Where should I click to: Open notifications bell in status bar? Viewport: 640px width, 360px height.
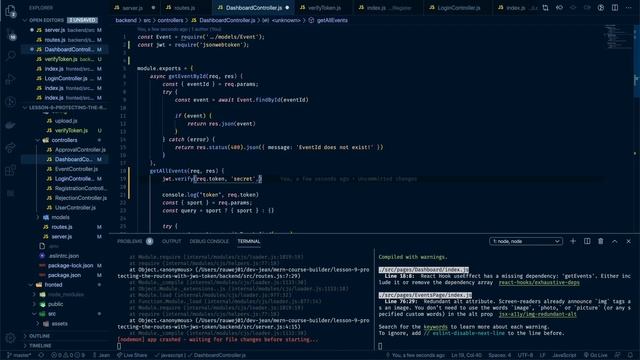coord(631,355)
